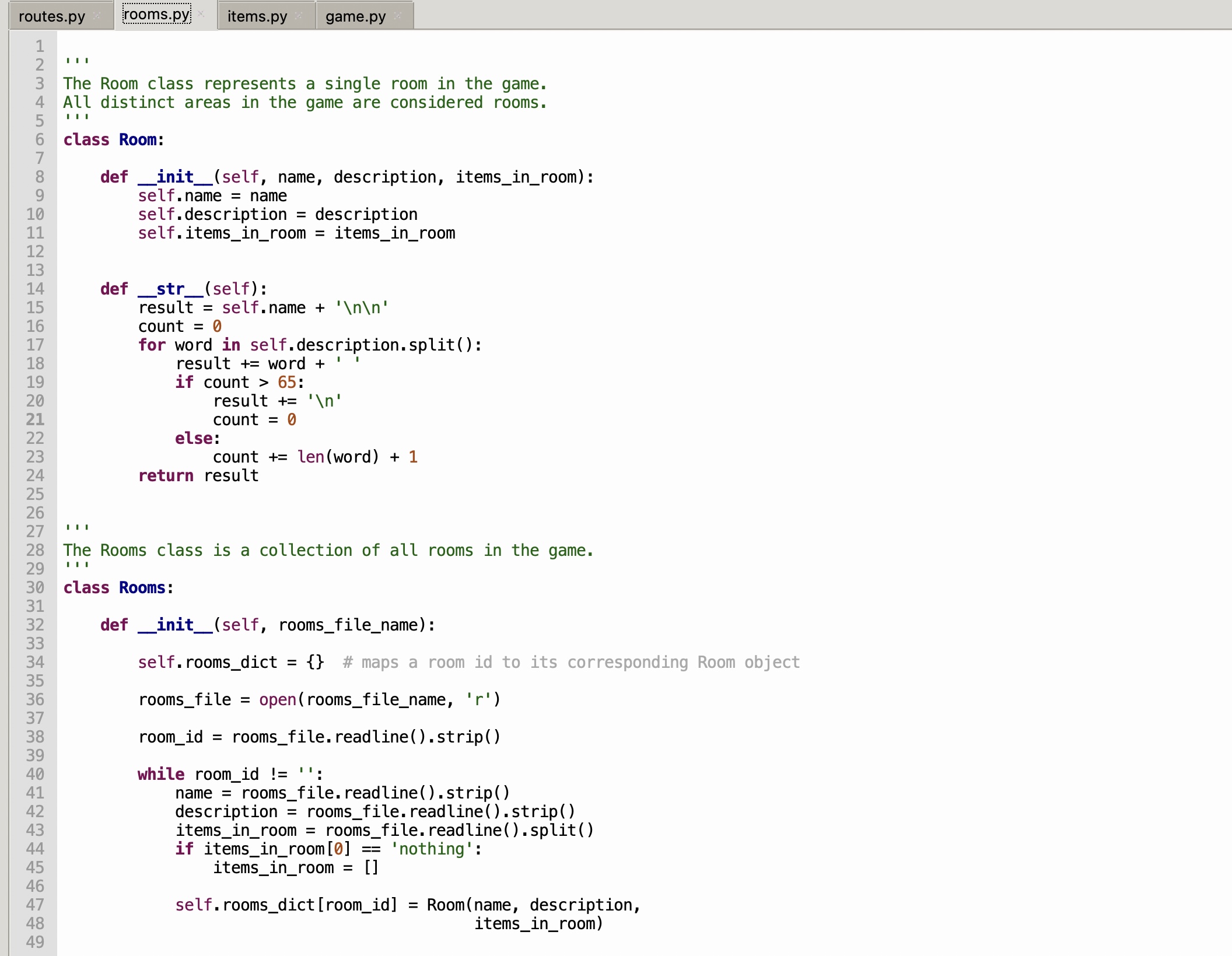
Task: Close the game.py tab
Action: 398,16
